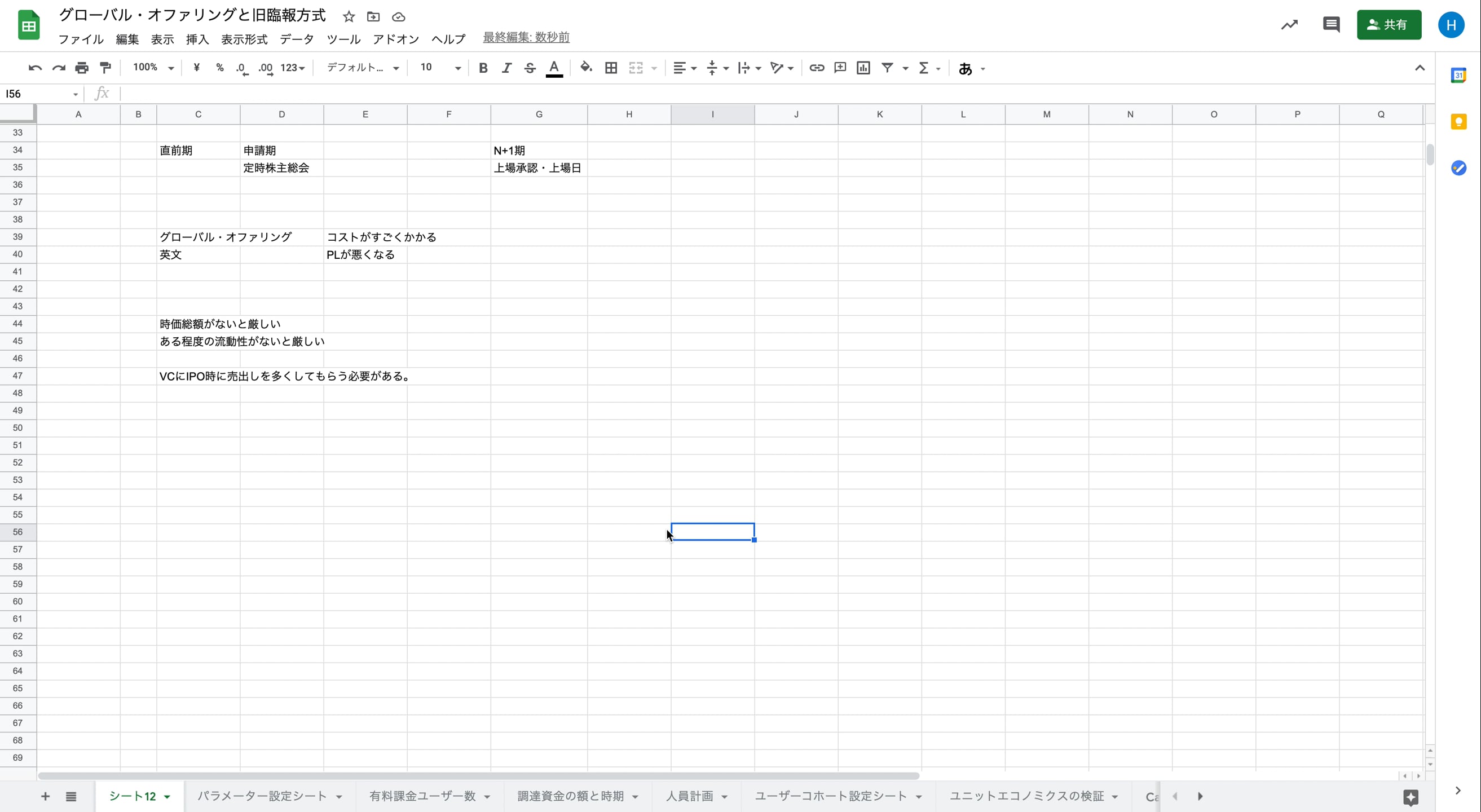The image size is (1481, 812).
Task: Expand the zoom 100% dropdown
Action: pos(153,68)
